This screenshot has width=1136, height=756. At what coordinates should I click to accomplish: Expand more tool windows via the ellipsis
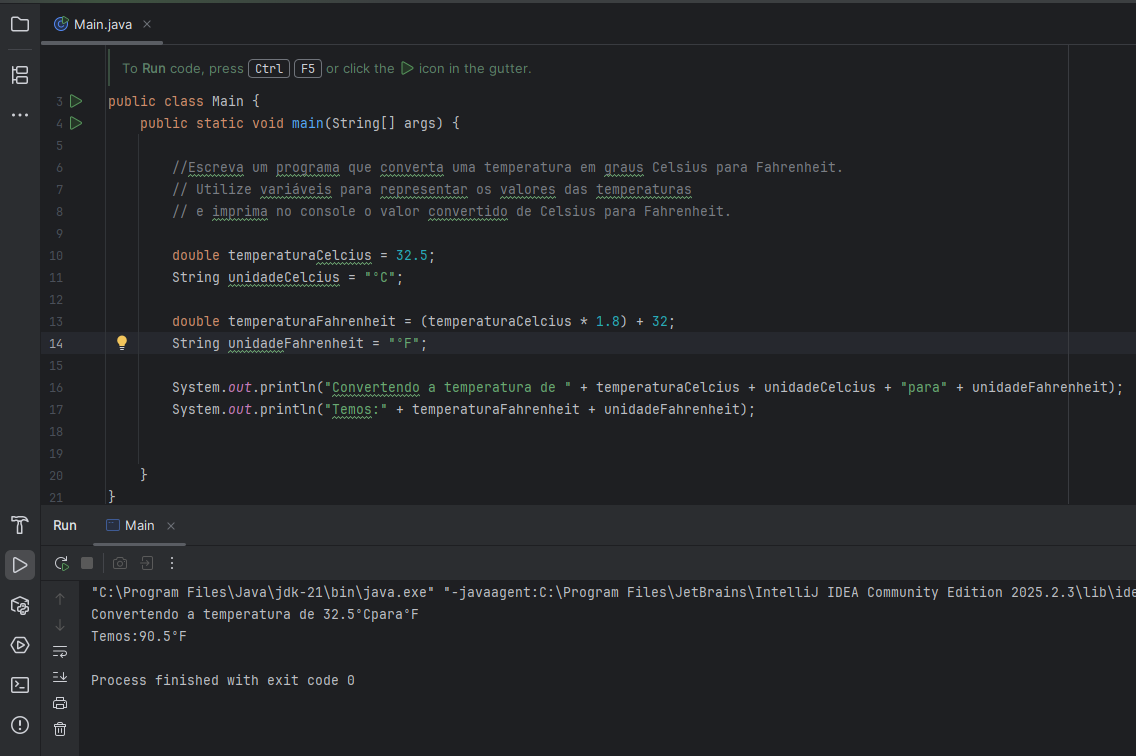(x=20, y=115)
